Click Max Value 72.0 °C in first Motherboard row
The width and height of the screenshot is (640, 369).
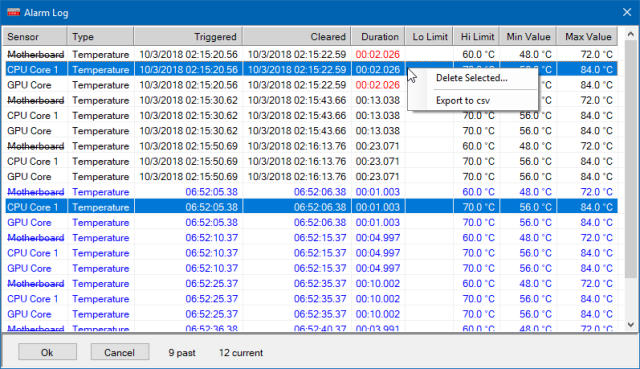(596, 54)
